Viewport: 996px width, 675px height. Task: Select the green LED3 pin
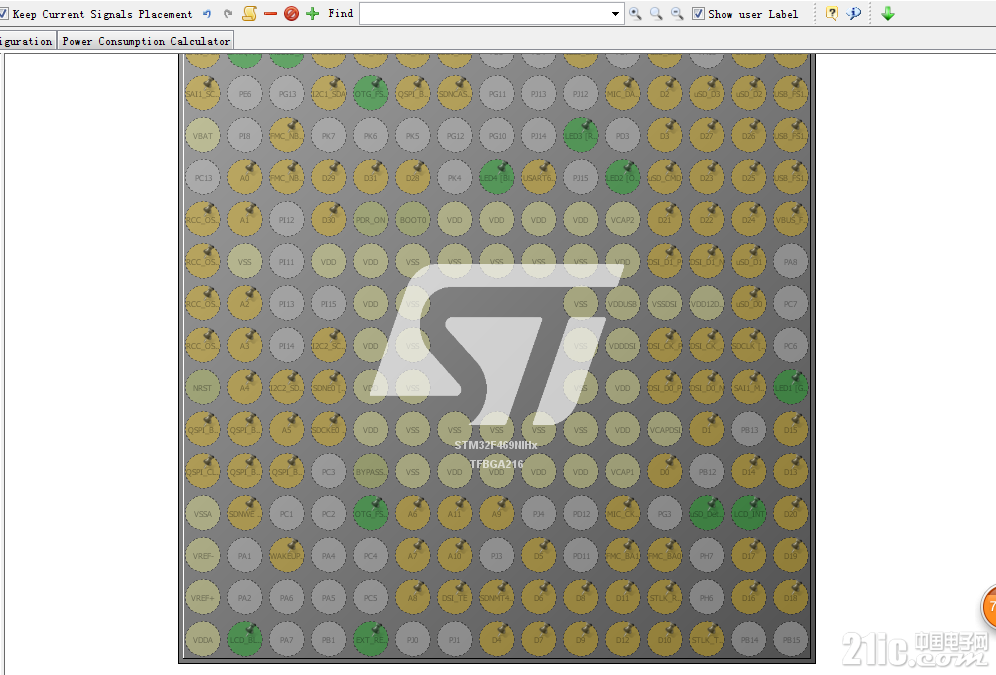[581, 136]
